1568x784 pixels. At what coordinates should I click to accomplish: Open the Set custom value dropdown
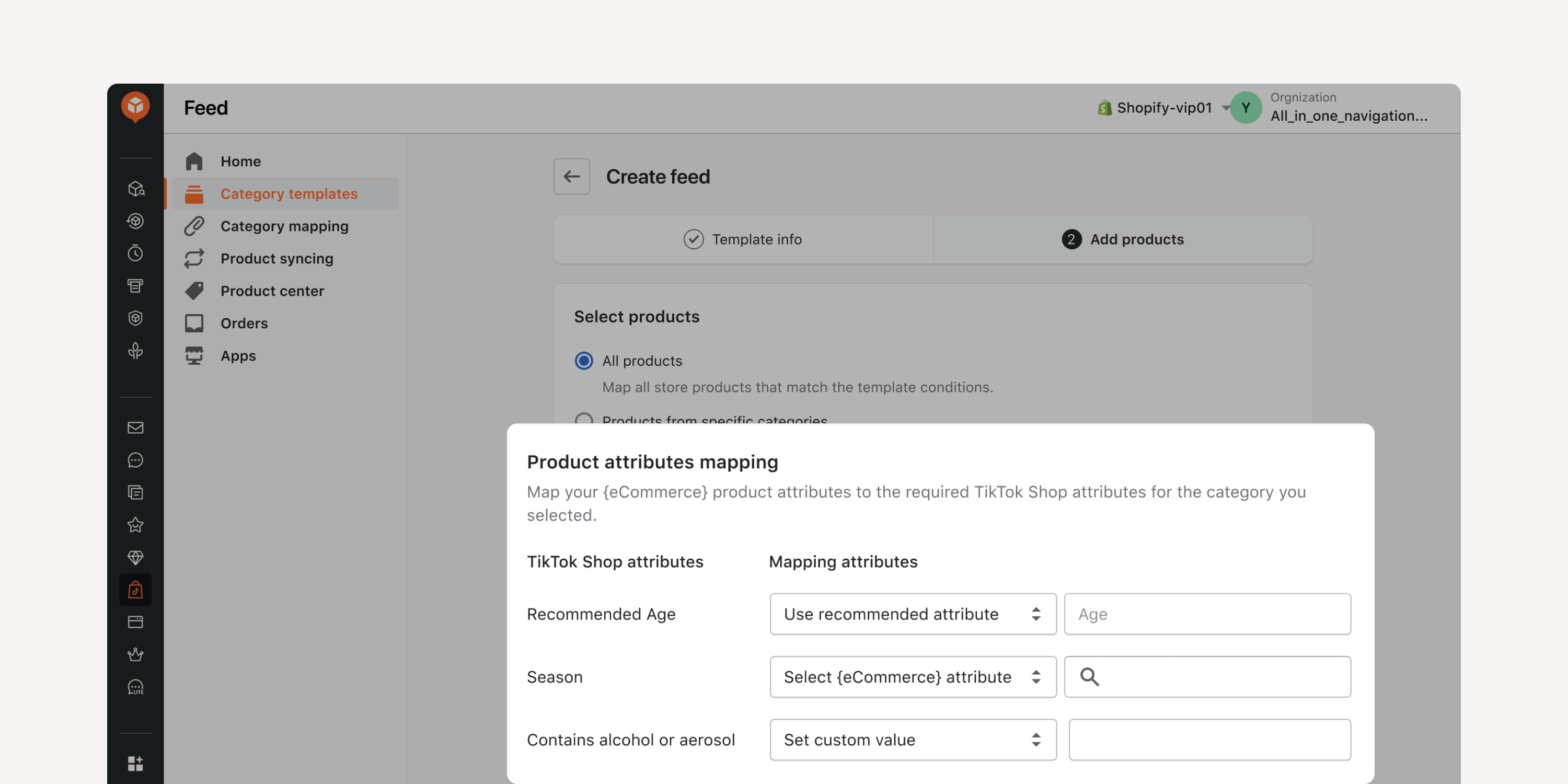[x=913, y=739]
